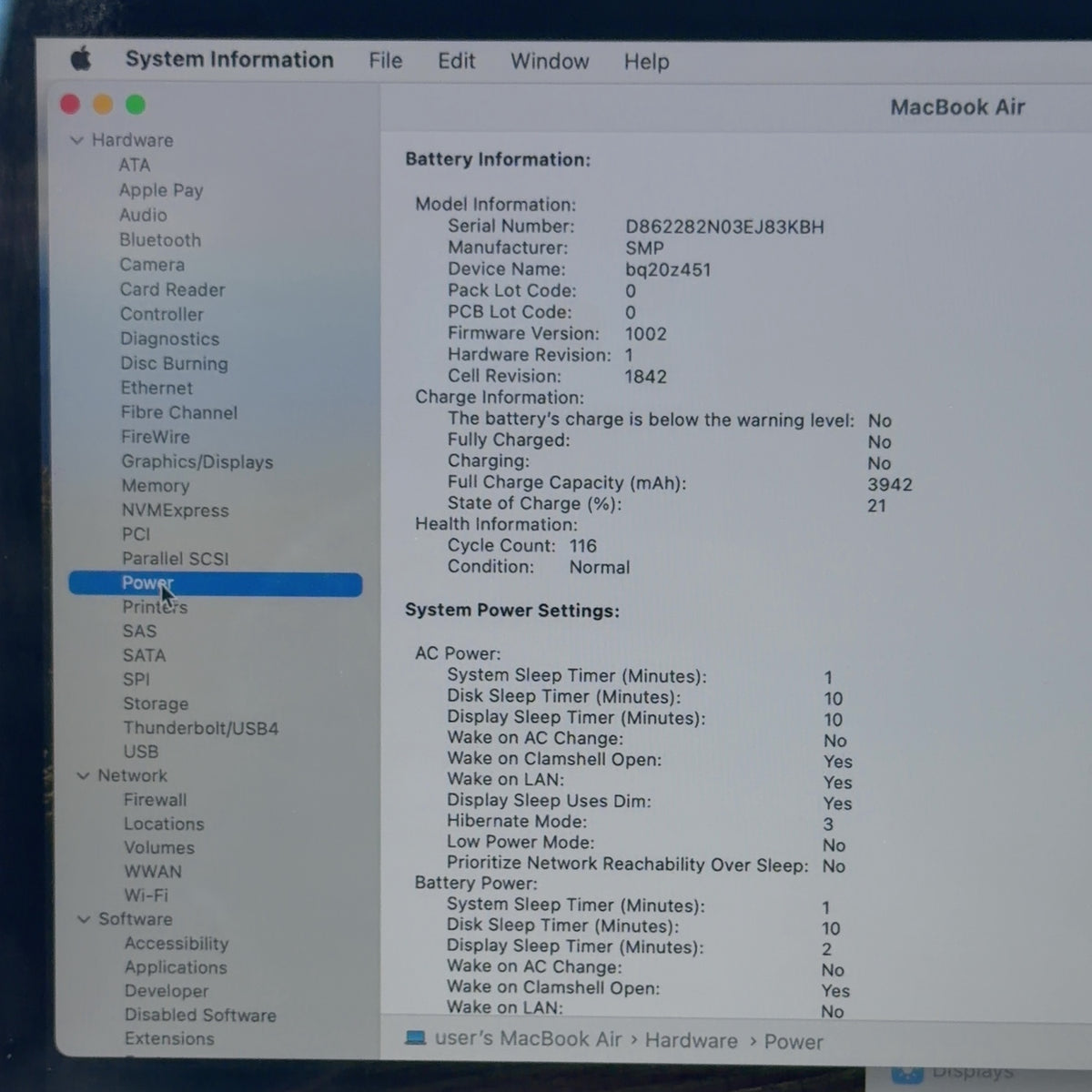Collapse the Hardware section chevron

click(77, 140)
